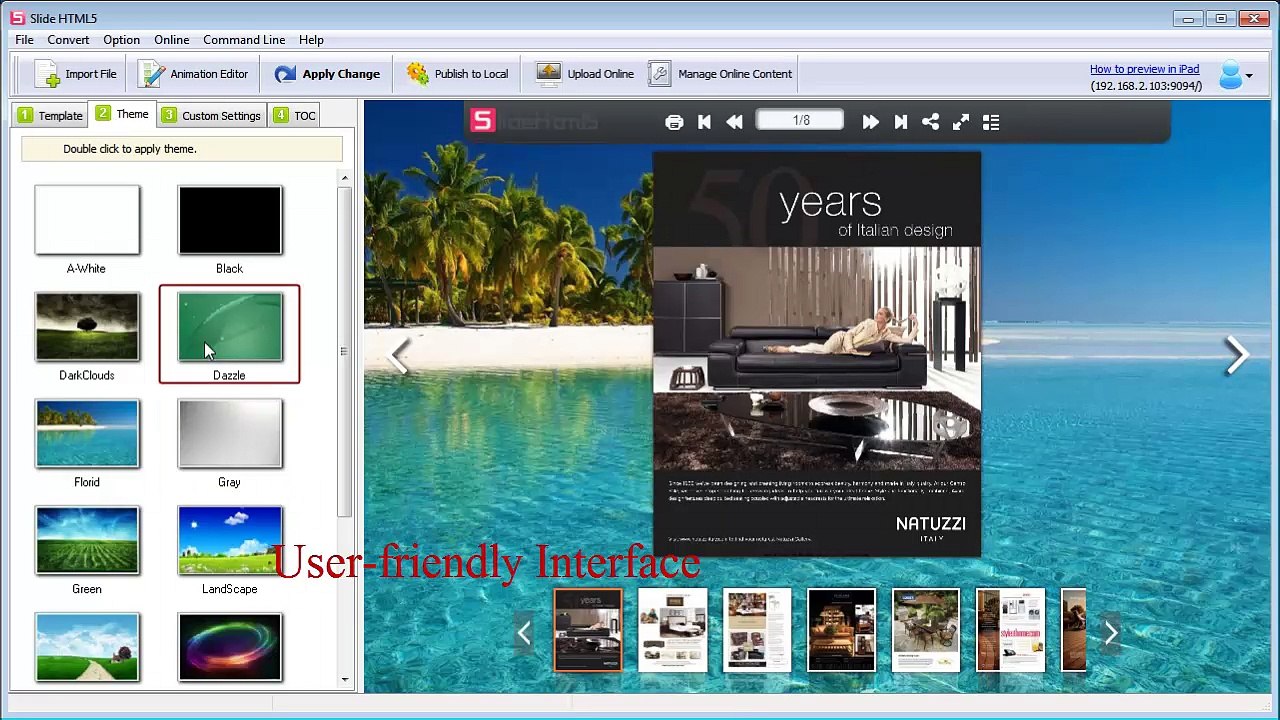Open the share icon in viewer toolbar
The image size is (1280, 720).
930,122
